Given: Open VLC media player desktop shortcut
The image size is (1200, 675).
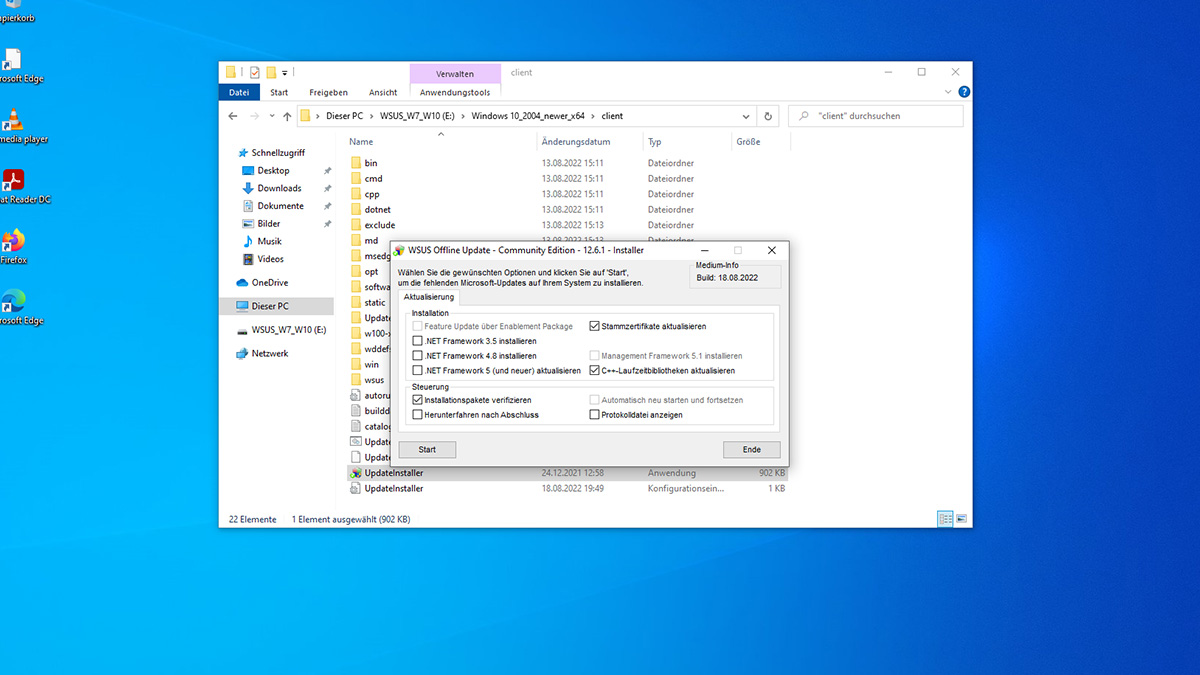Looking at the screenshot, I should 14,120.
